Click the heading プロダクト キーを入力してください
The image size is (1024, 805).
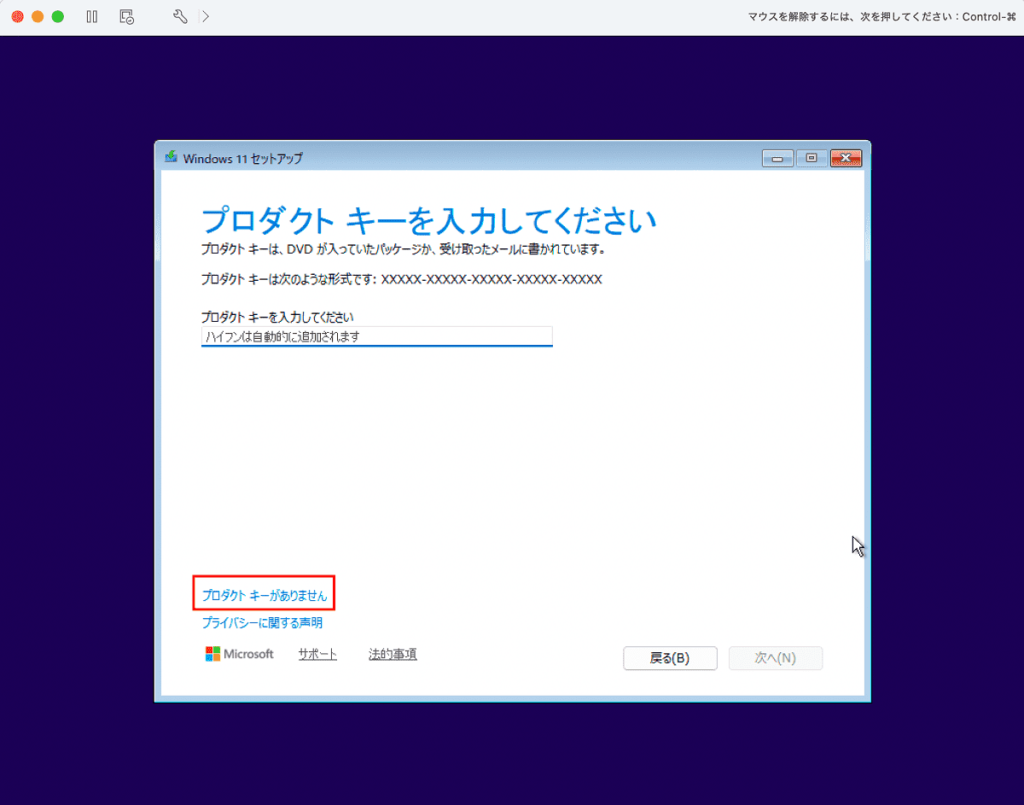[x=428, y=221]
